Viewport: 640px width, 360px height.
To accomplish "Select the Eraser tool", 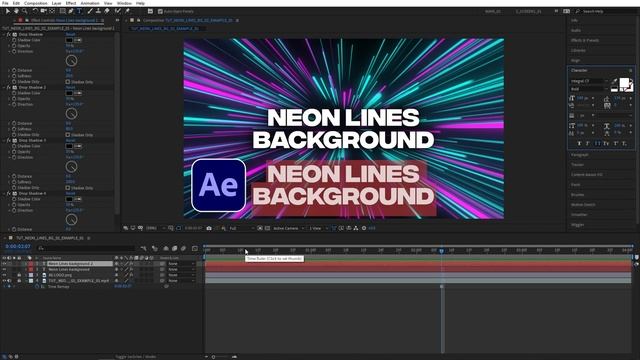I will pos(107,11).
